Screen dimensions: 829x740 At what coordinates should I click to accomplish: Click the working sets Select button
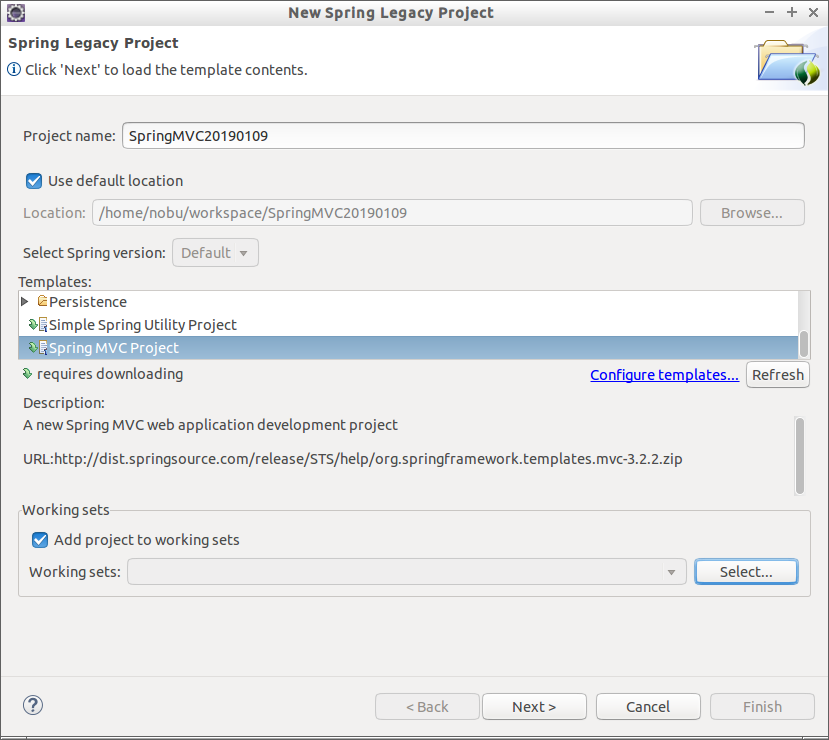coord(746,572)
